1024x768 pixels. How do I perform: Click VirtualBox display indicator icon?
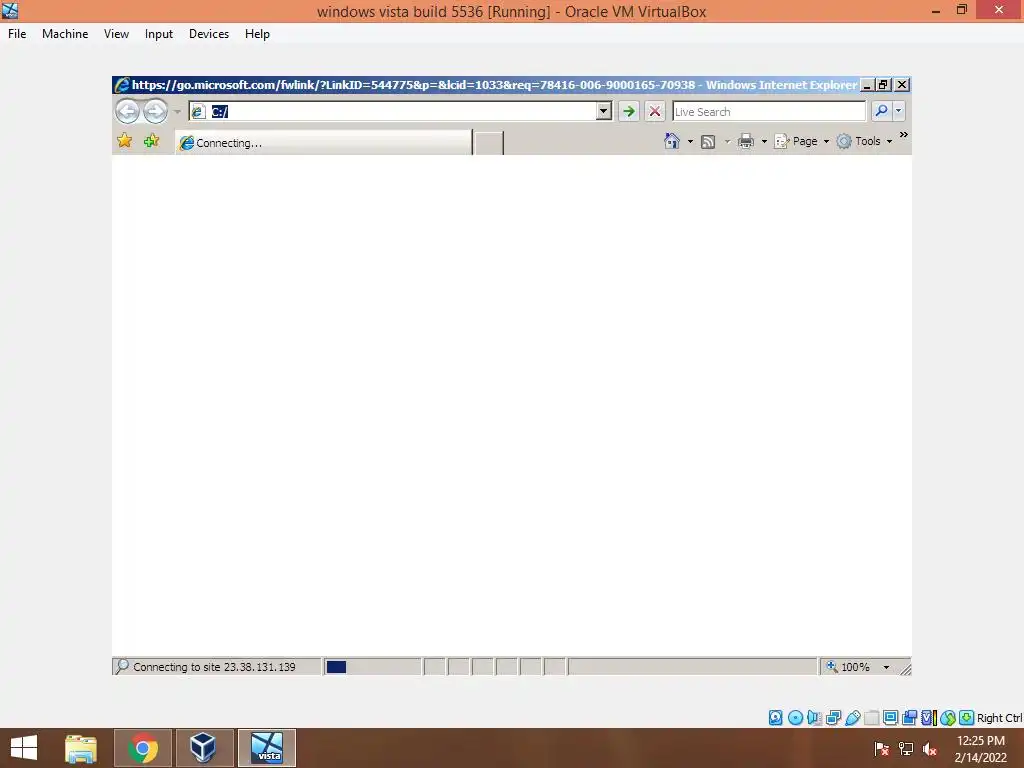[890, 718]
